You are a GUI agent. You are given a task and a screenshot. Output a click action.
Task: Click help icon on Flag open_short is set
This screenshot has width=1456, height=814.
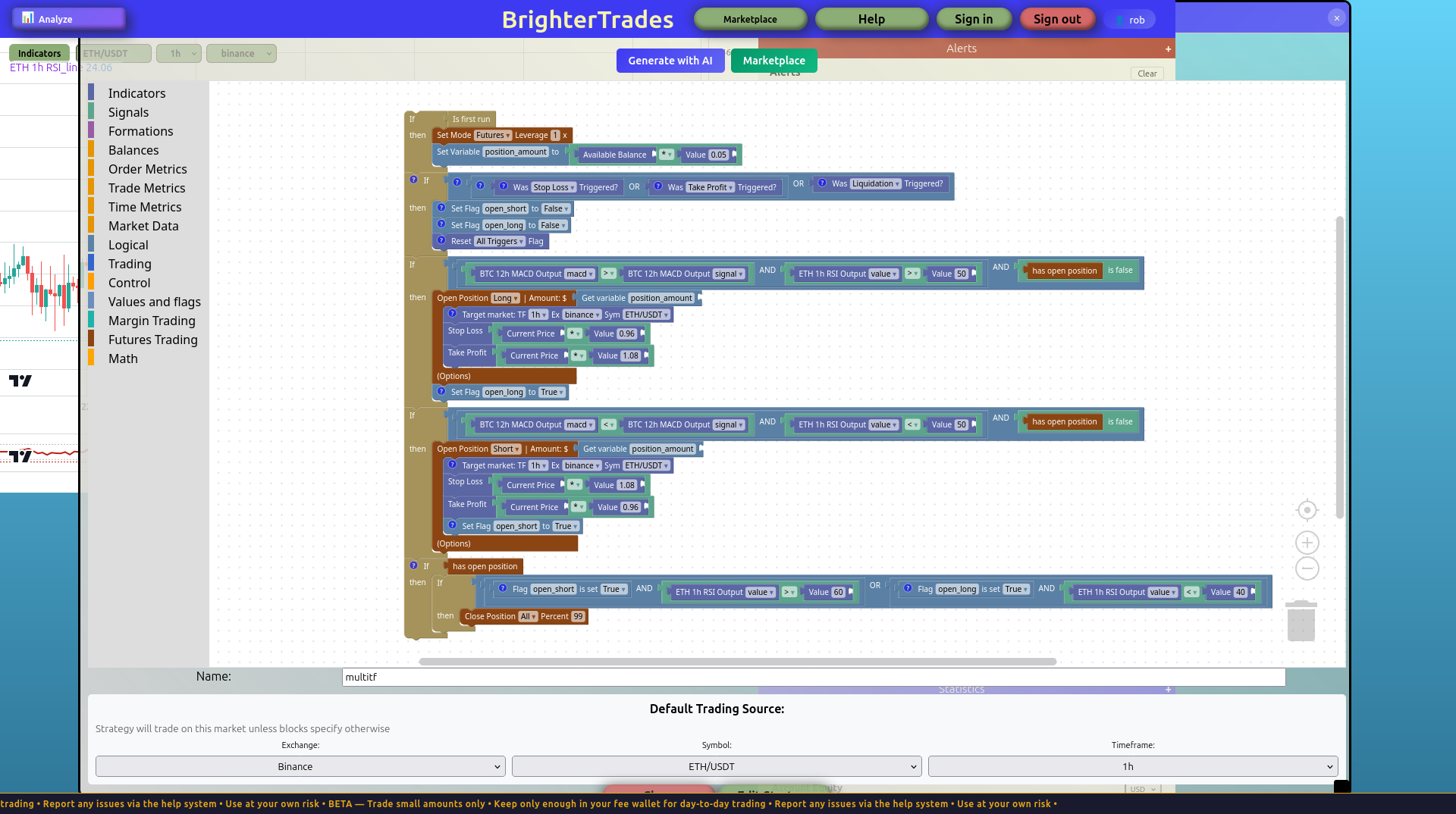(x=503, y=587)
